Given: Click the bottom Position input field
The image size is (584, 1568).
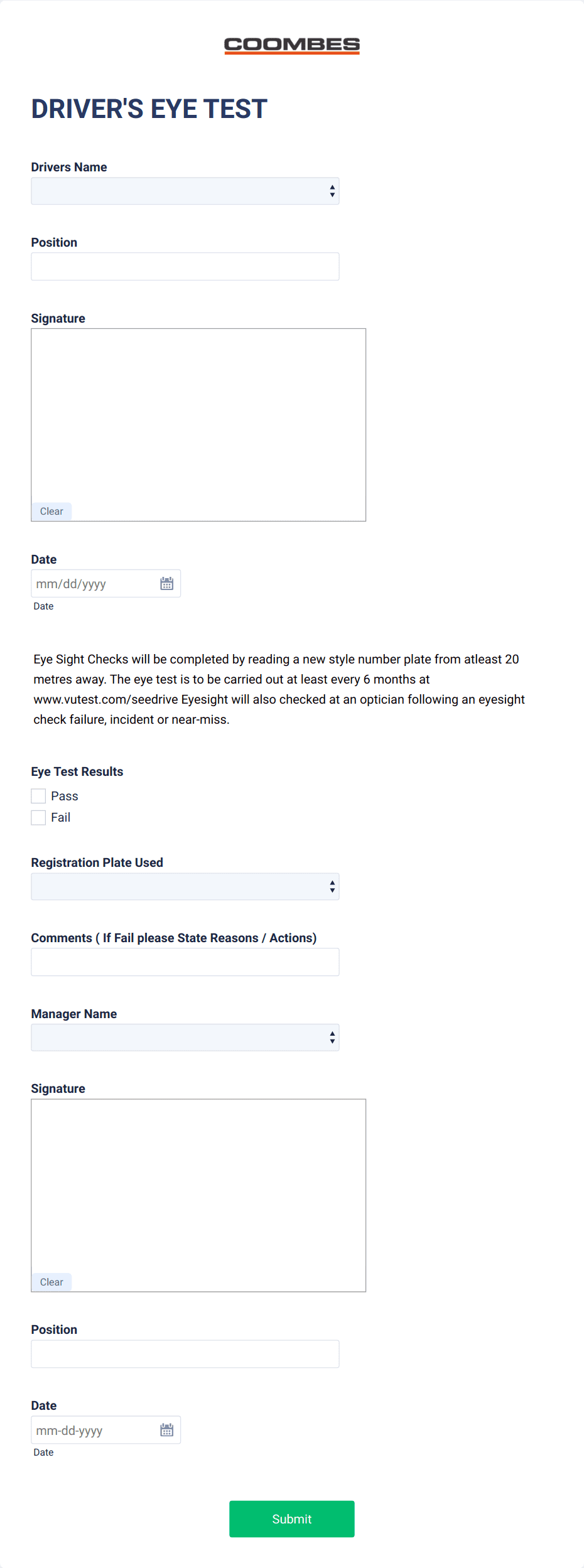Looking at the screenshot, I should coord(185,1353).
